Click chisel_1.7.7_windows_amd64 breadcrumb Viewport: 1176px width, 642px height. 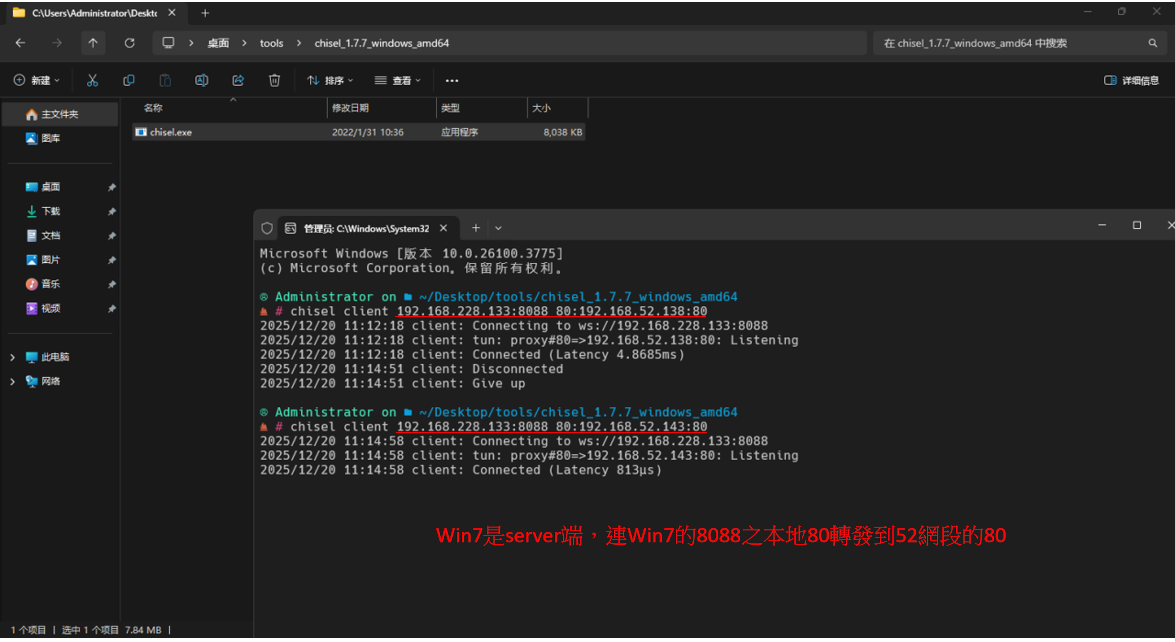coord(382,43)
